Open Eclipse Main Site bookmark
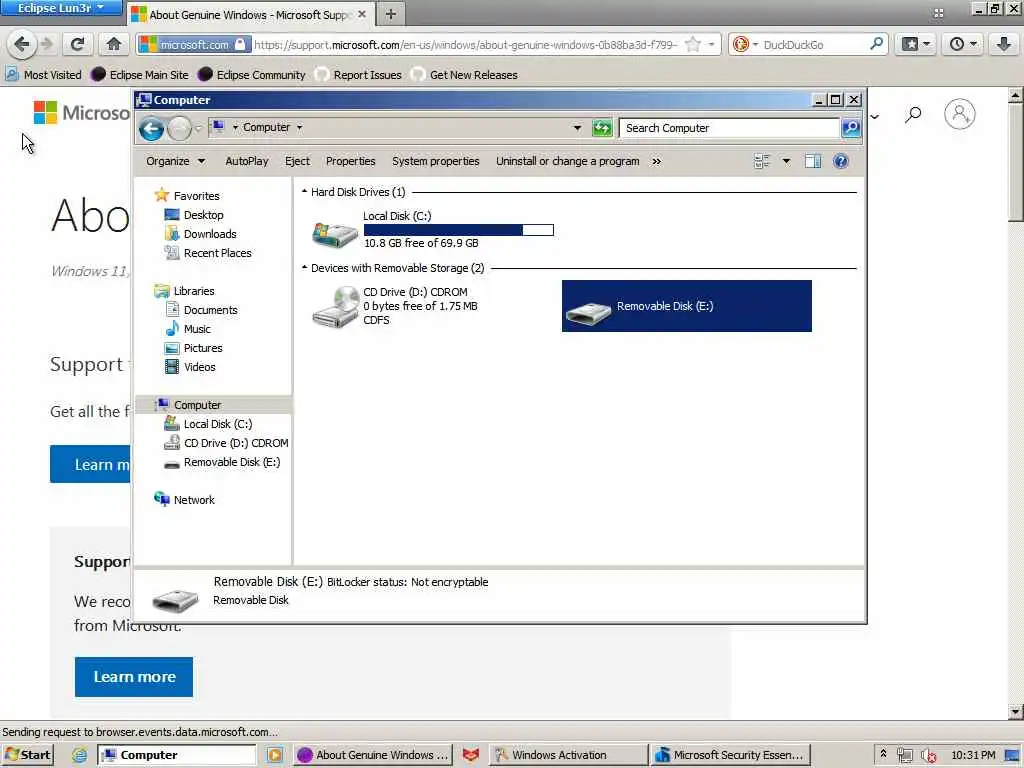Screen dimensions: 1024x768 pos(140,74)
